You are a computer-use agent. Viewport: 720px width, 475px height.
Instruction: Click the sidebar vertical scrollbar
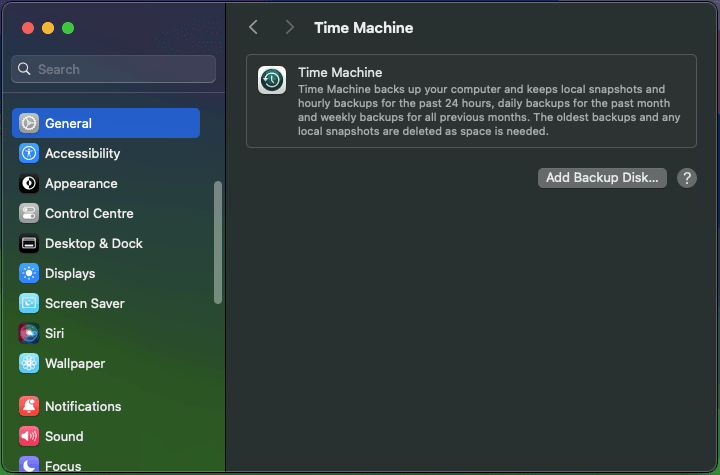pyautogui.click(x=218, y=243)
